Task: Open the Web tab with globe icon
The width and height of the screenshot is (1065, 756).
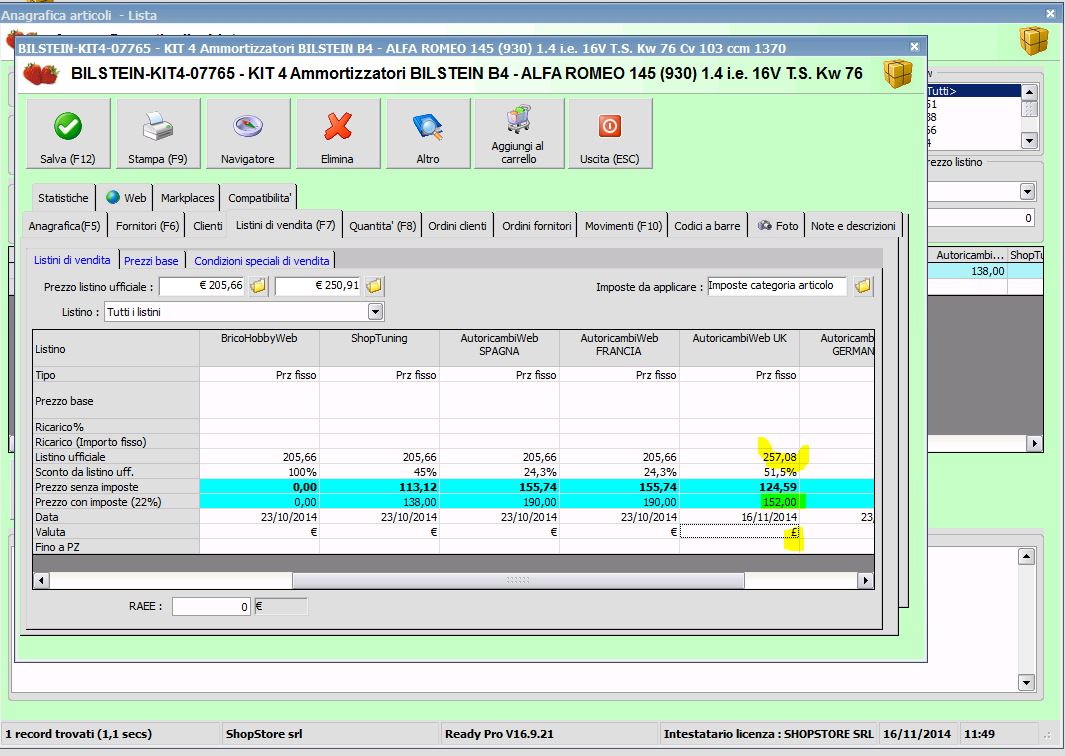Action: pyautogui.click(x=126, y=198)
